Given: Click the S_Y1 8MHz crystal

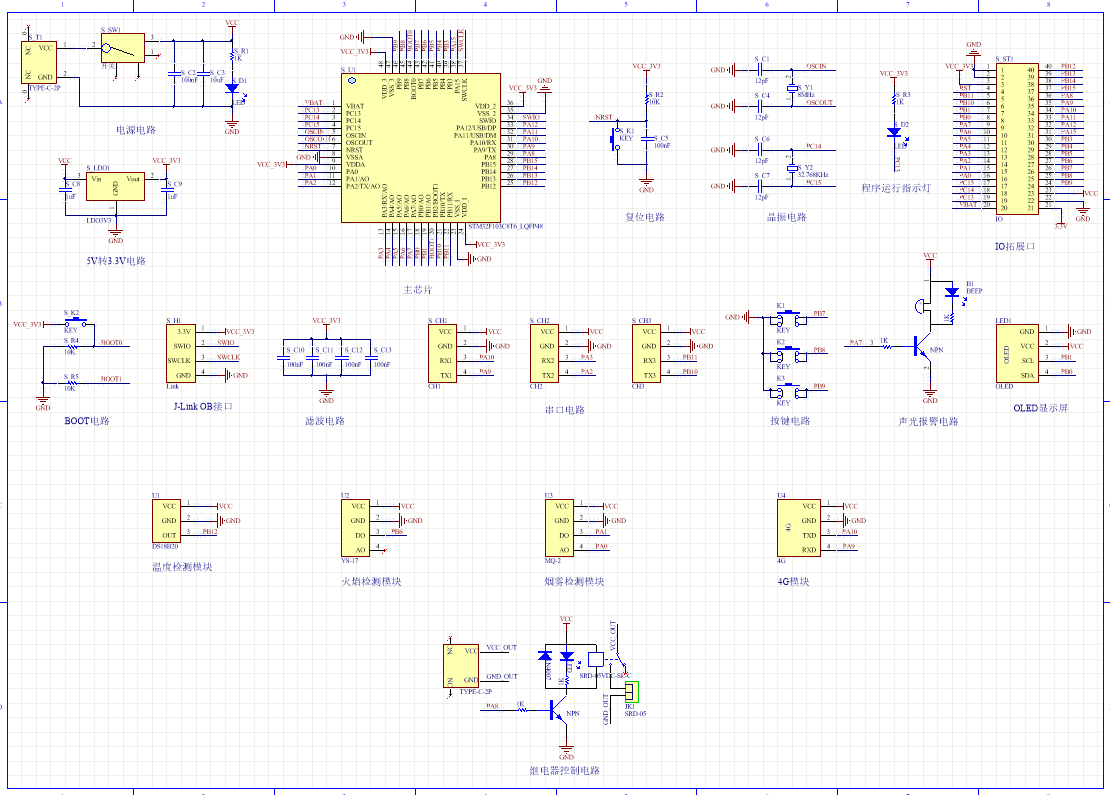Looking at the screenshot, I should point(791,88).
